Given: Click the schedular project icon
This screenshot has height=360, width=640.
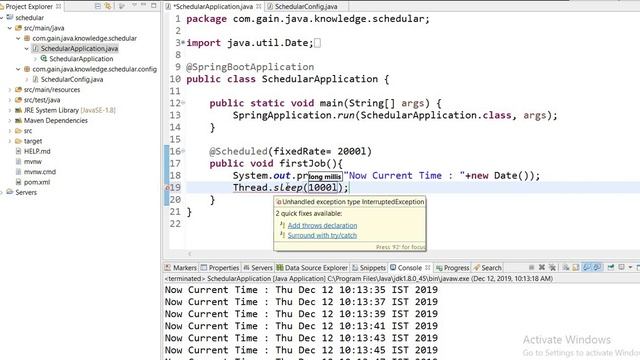Looking at the screenshot, I should [10, 18].
